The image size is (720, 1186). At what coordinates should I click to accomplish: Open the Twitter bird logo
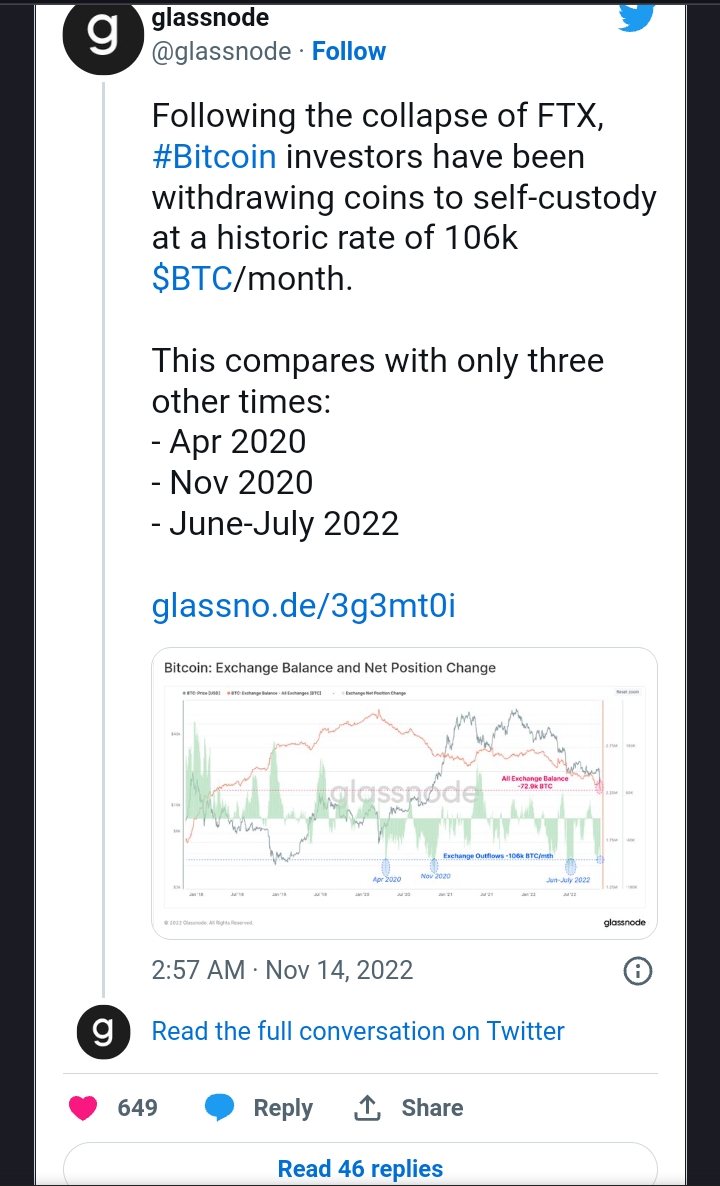pyautogui.click(x=637, y=17)
